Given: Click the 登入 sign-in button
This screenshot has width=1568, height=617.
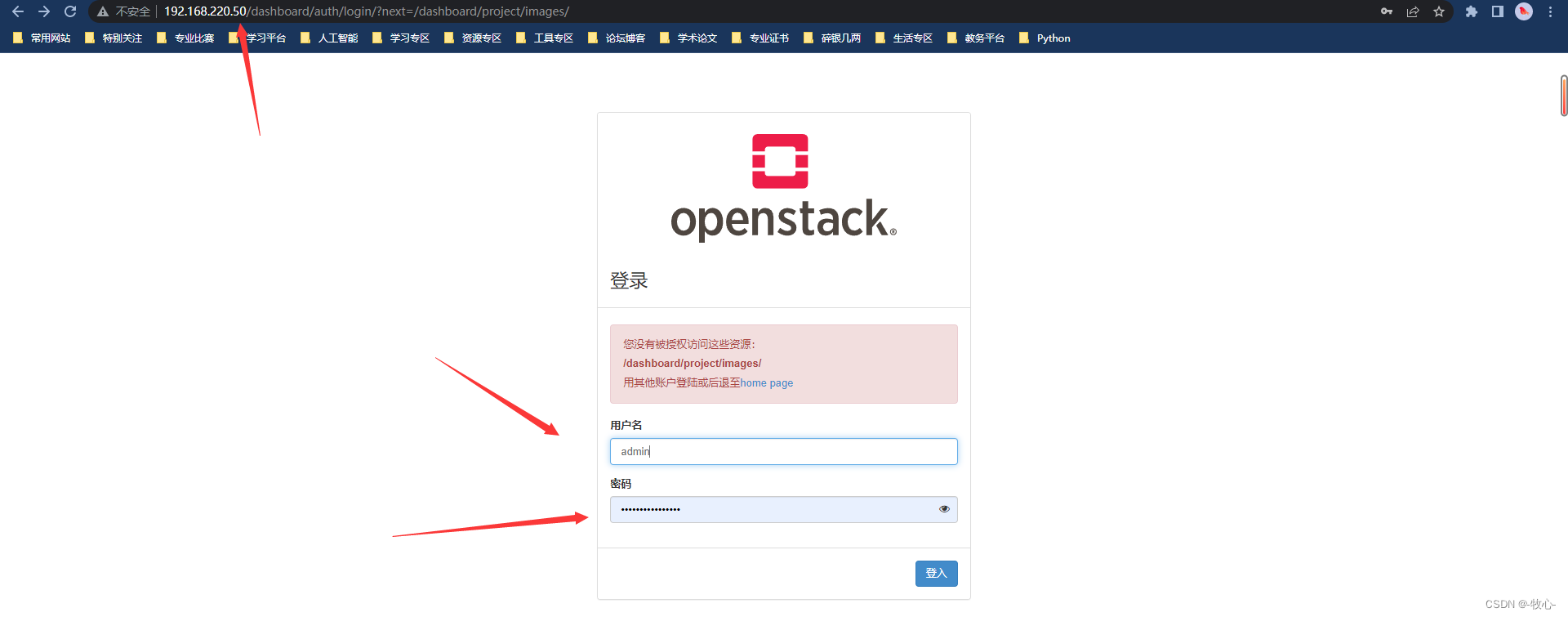Looking at the screenshot, I should pyautogui.click(x=937, y=574).
